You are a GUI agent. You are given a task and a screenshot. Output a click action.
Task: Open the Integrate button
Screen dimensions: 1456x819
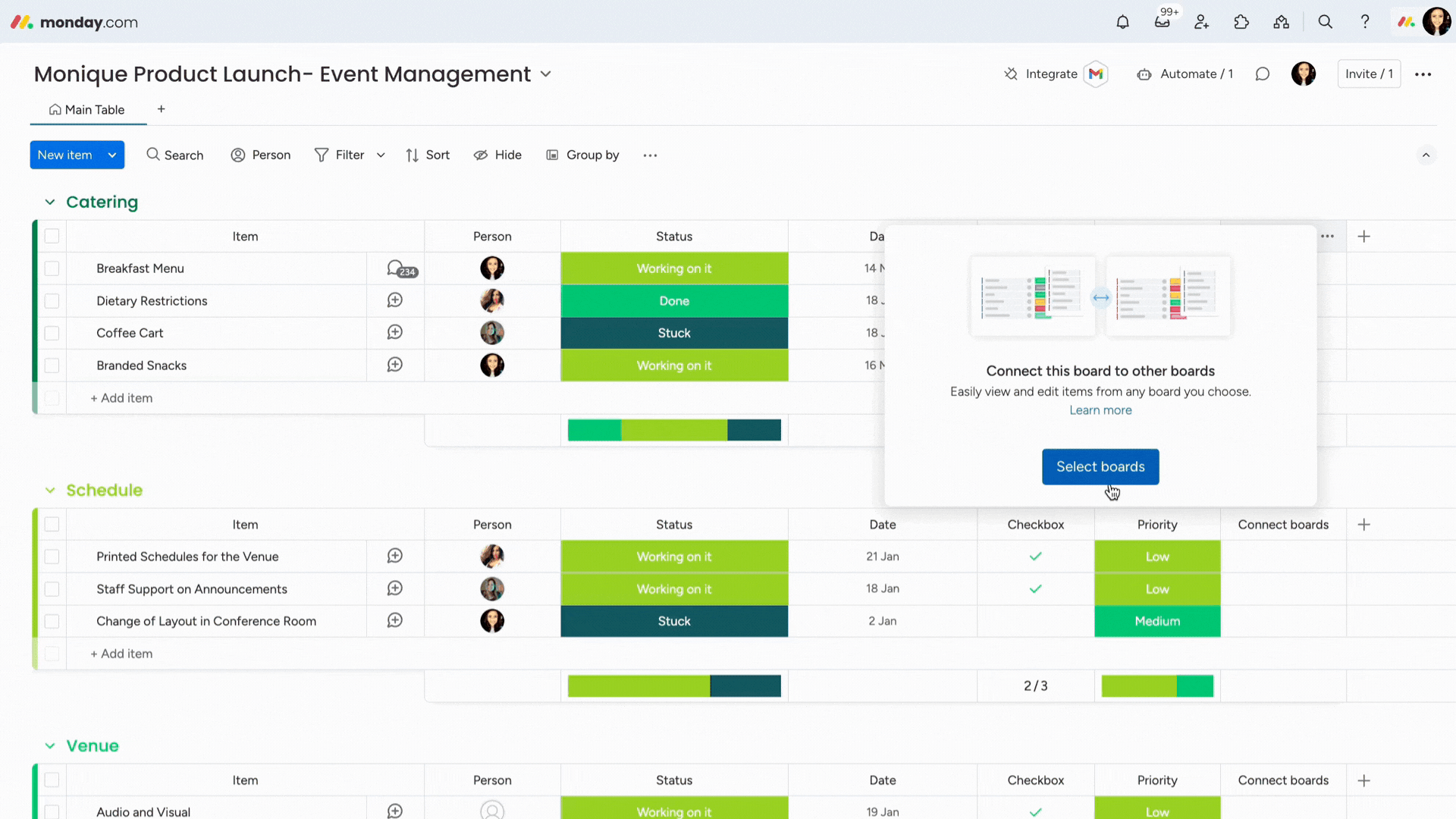click(1041, 74)
